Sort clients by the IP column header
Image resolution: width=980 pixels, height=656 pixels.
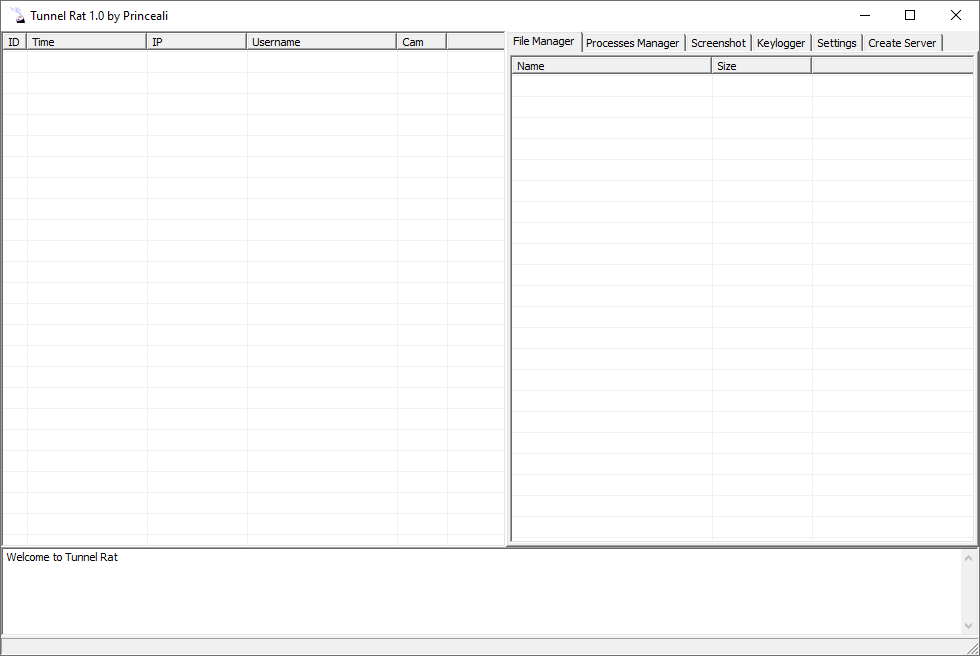coord(197,42)
